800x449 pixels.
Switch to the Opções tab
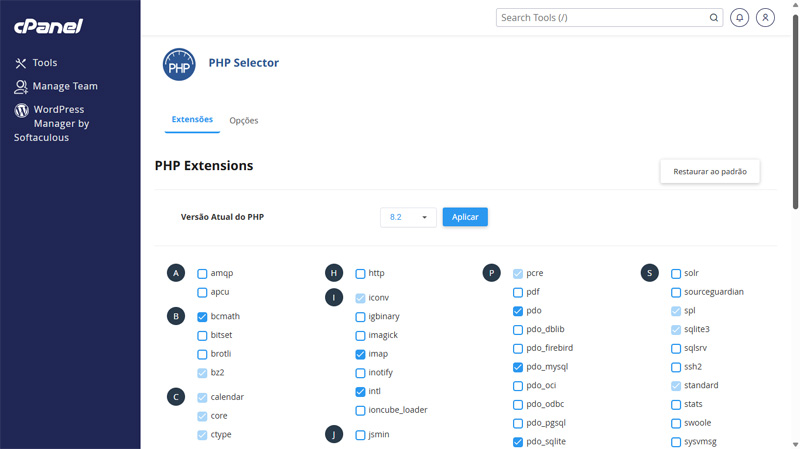click(244, 120)
